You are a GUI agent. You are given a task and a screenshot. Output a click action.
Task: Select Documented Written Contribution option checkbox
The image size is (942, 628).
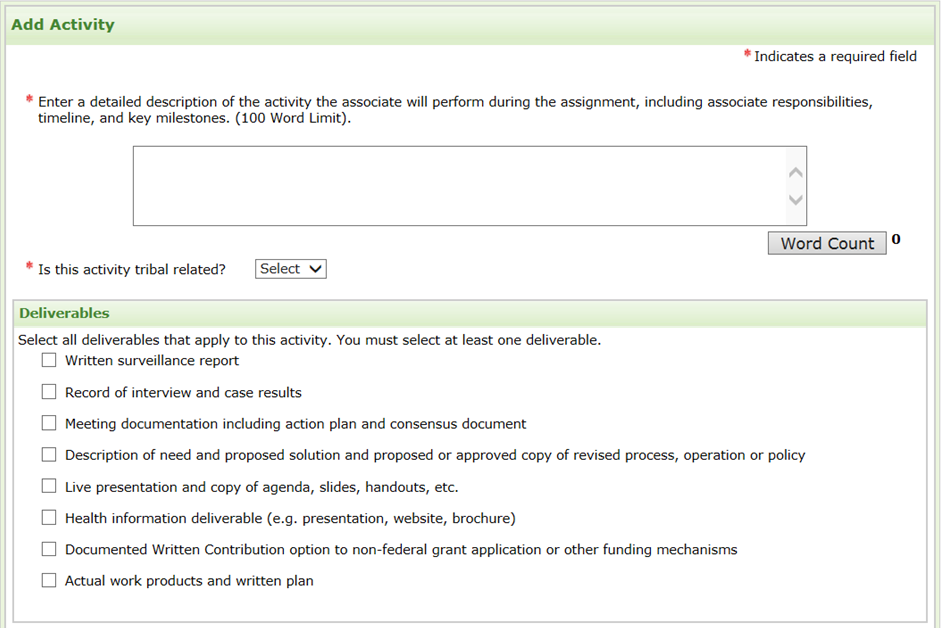[49, 549]
